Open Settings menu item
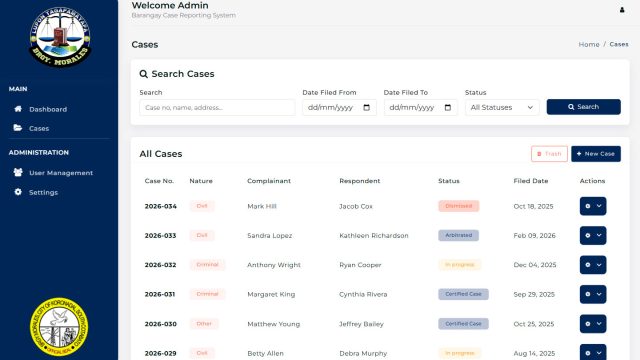 point(43,192)
